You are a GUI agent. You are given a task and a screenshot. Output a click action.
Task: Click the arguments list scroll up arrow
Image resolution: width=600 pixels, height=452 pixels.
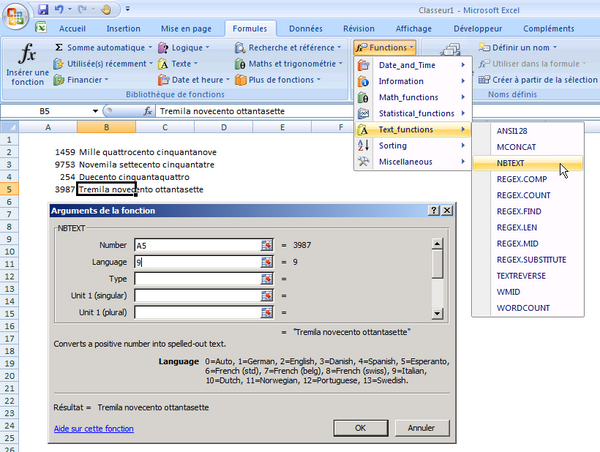tap(437, 243)
